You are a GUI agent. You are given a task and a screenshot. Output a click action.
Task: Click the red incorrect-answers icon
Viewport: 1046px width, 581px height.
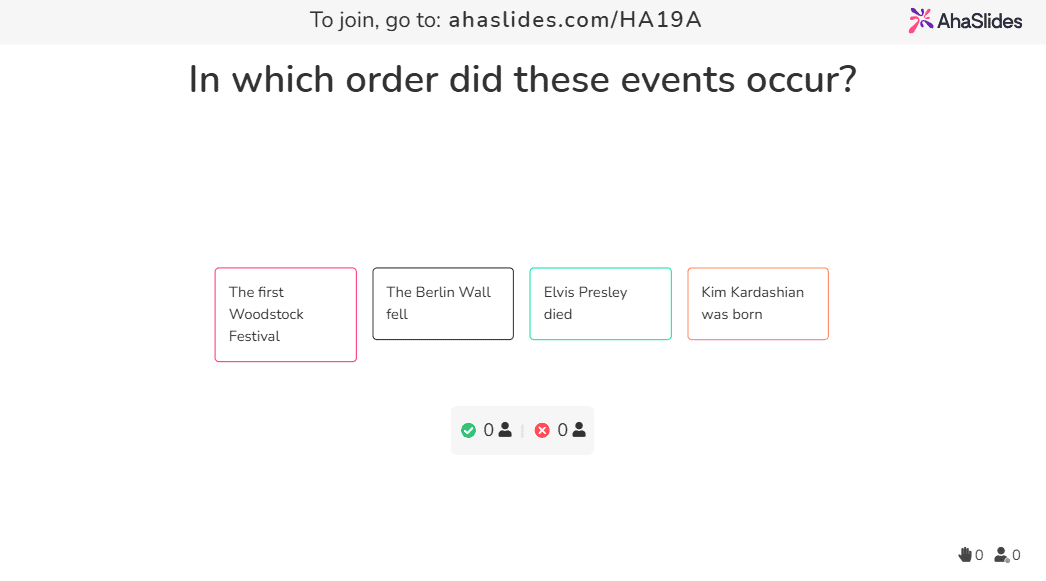(x=543, y=430)
